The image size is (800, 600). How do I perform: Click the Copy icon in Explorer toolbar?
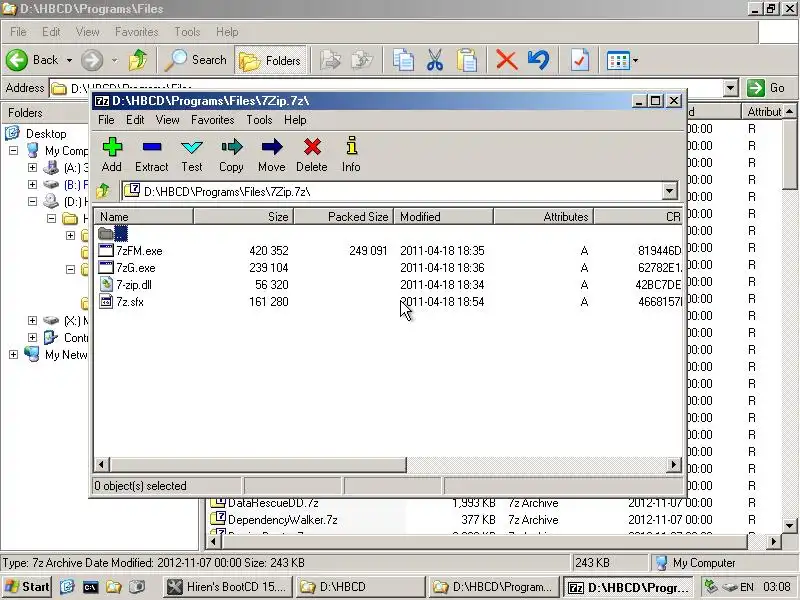click(x=403, y=60)
